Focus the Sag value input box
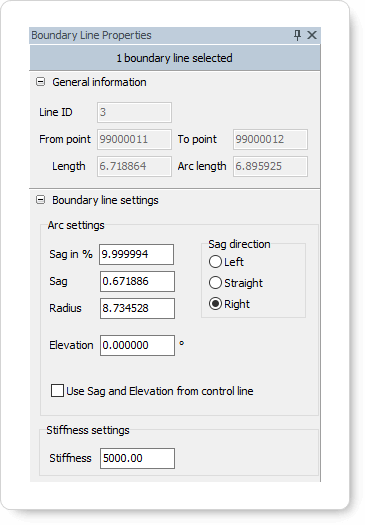 (x=137, y=282)
